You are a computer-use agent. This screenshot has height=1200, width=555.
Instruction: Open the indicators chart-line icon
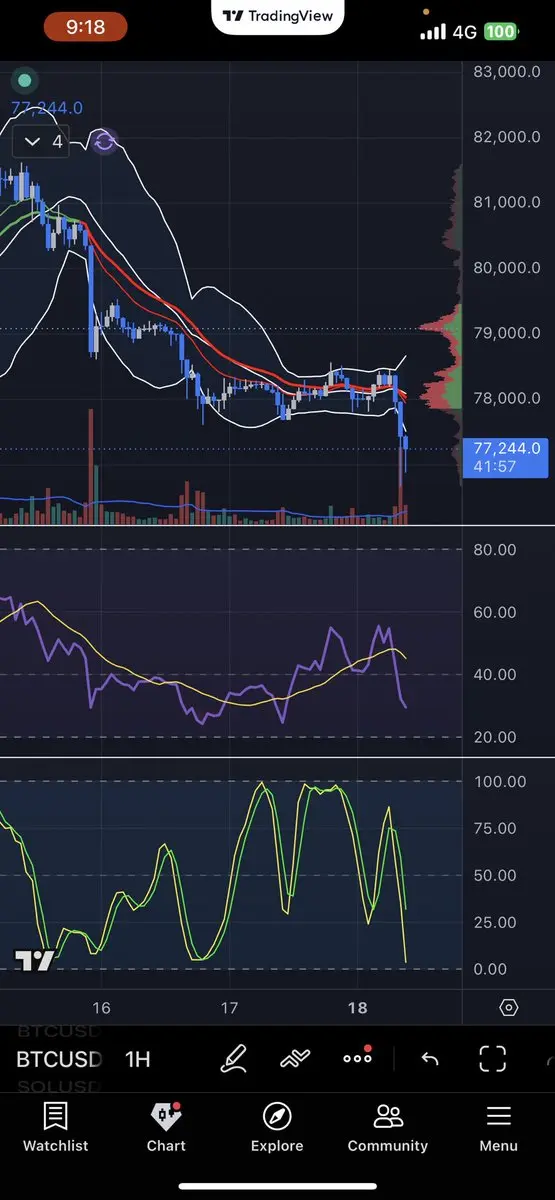[295, 1058]
